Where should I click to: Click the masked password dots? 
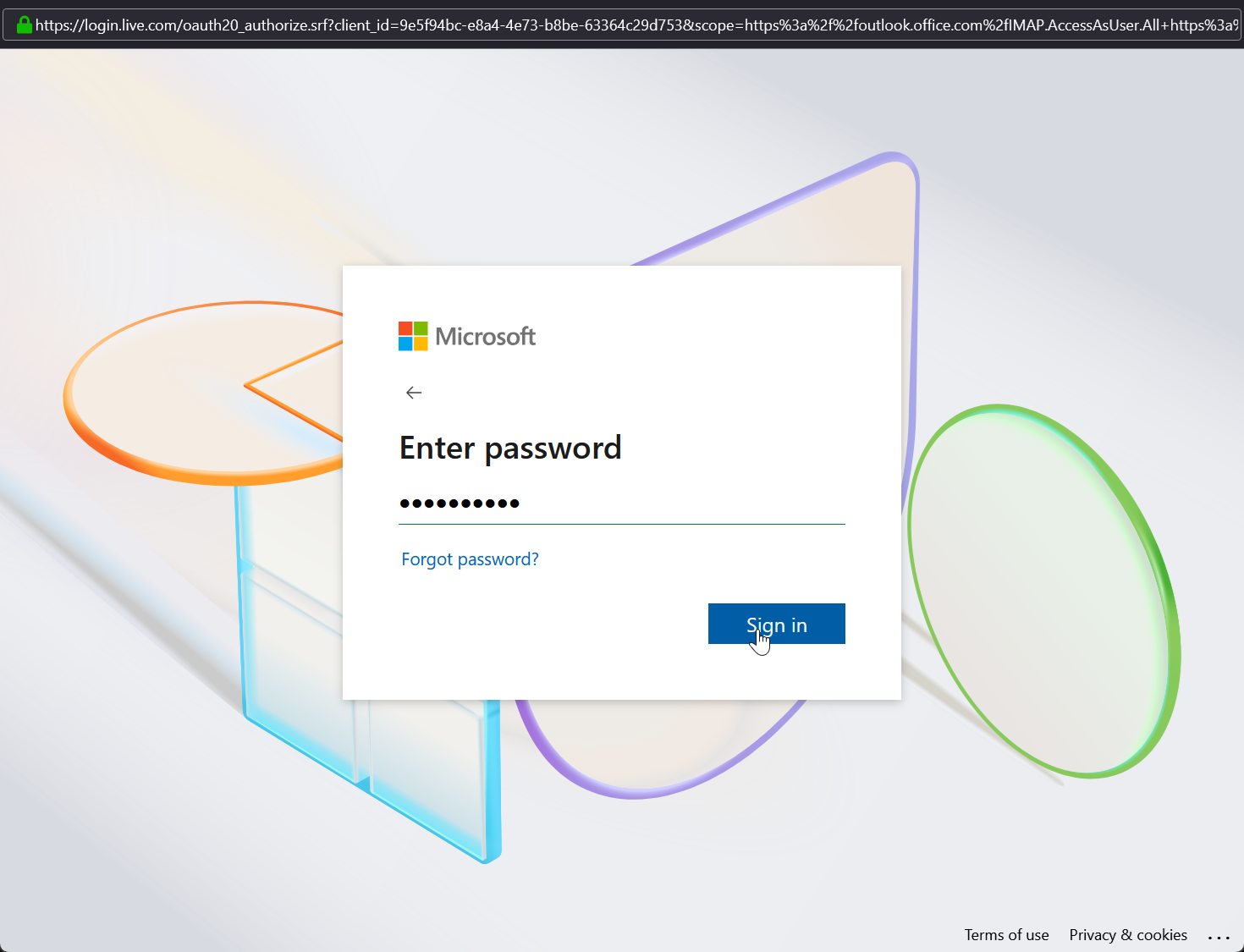[460, 504]
